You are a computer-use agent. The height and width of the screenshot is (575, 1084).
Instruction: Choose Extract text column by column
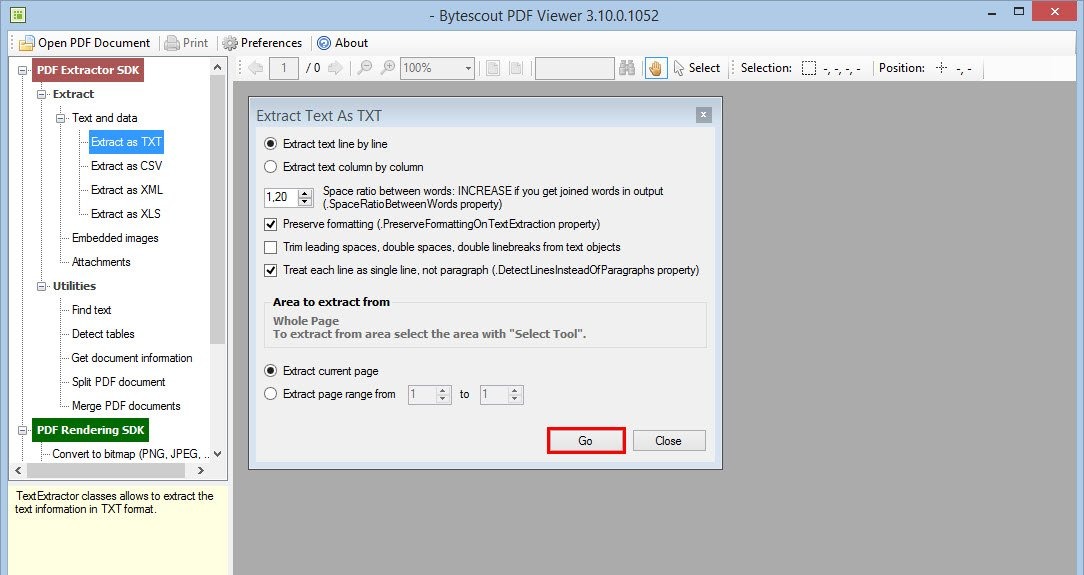click(x=344, y=167)
